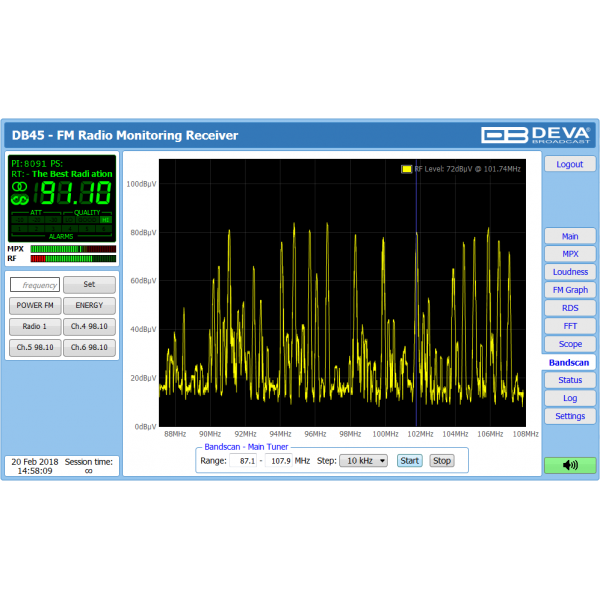
Task: Click the '20 Feb 2018 14:58:09' timestamp
Action: pyautogui.click(x=35, y=466)
